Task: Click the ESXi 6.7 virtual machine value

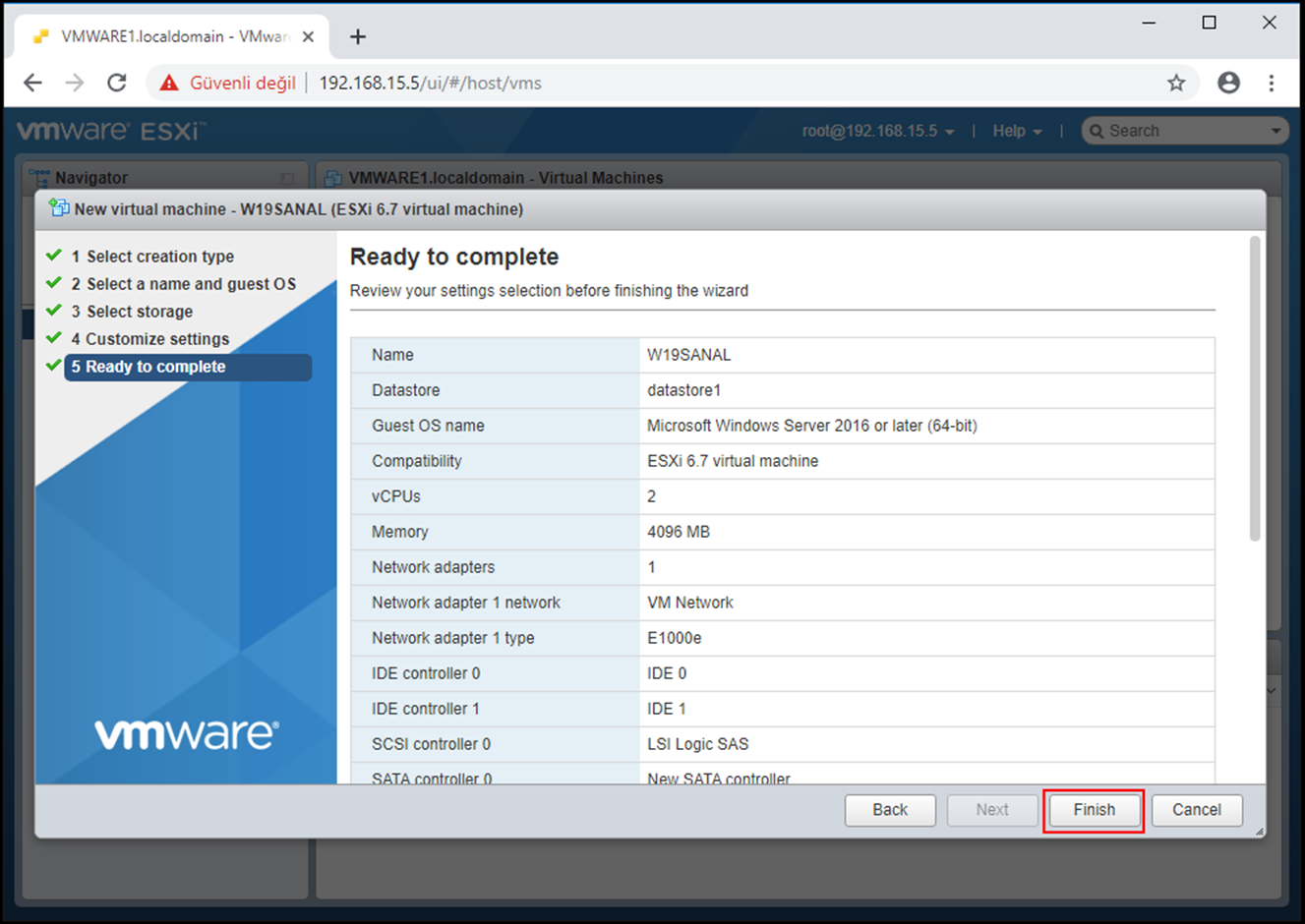Action: (733, 461)
